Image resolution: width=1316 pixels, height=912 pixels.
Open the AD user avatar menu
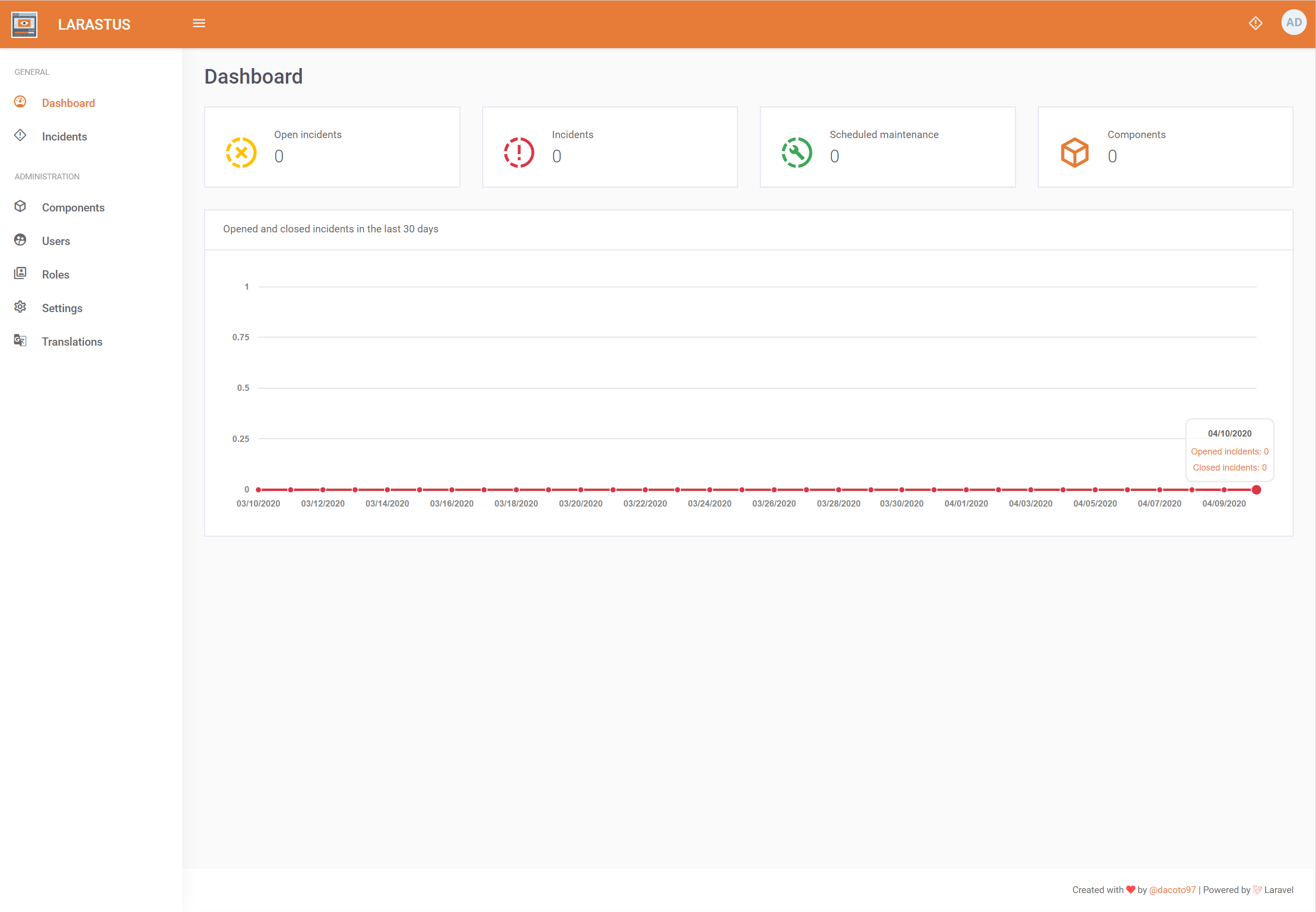1294,23
